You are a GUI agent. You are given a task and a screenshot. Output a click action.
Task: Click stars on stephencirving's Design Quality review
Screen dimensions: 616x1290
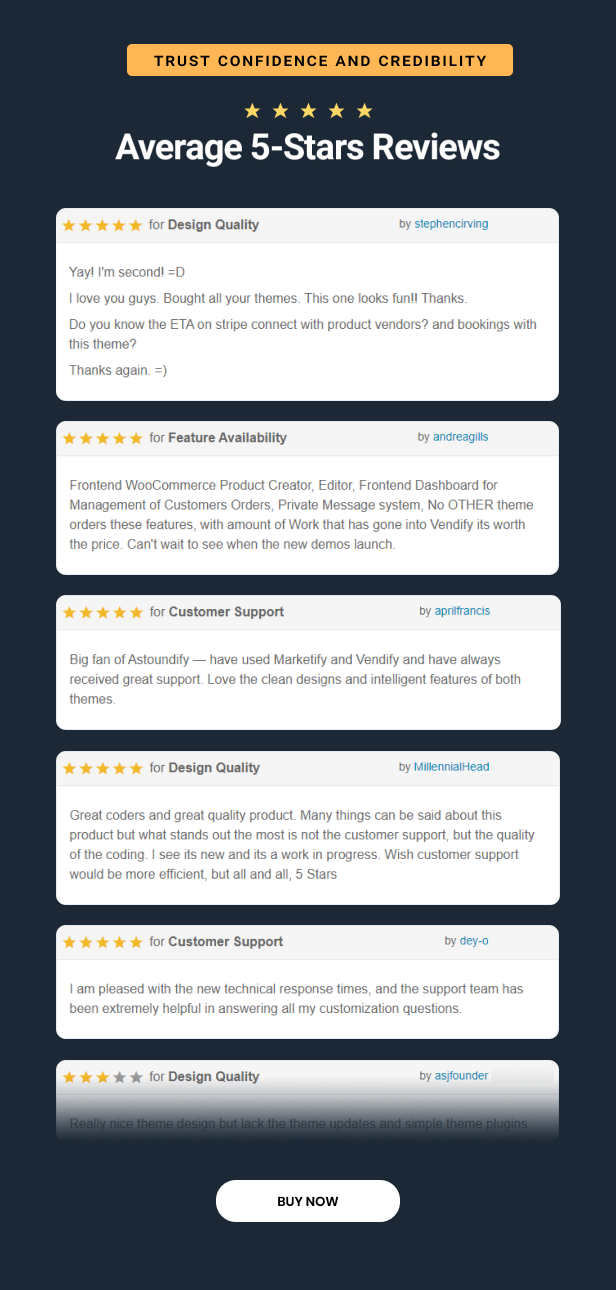coord(102,225)
